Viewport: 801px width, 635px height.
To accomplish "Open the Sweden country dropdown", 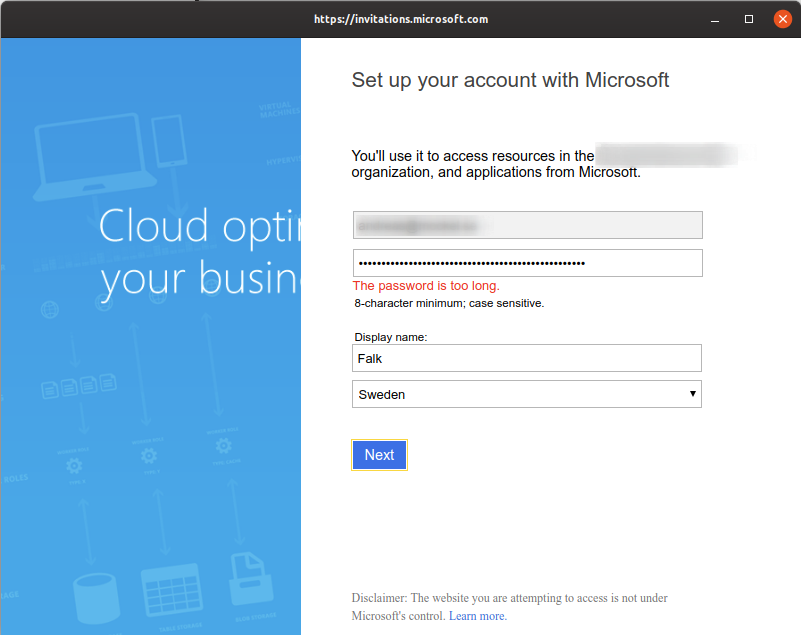I will pos(527,394).
